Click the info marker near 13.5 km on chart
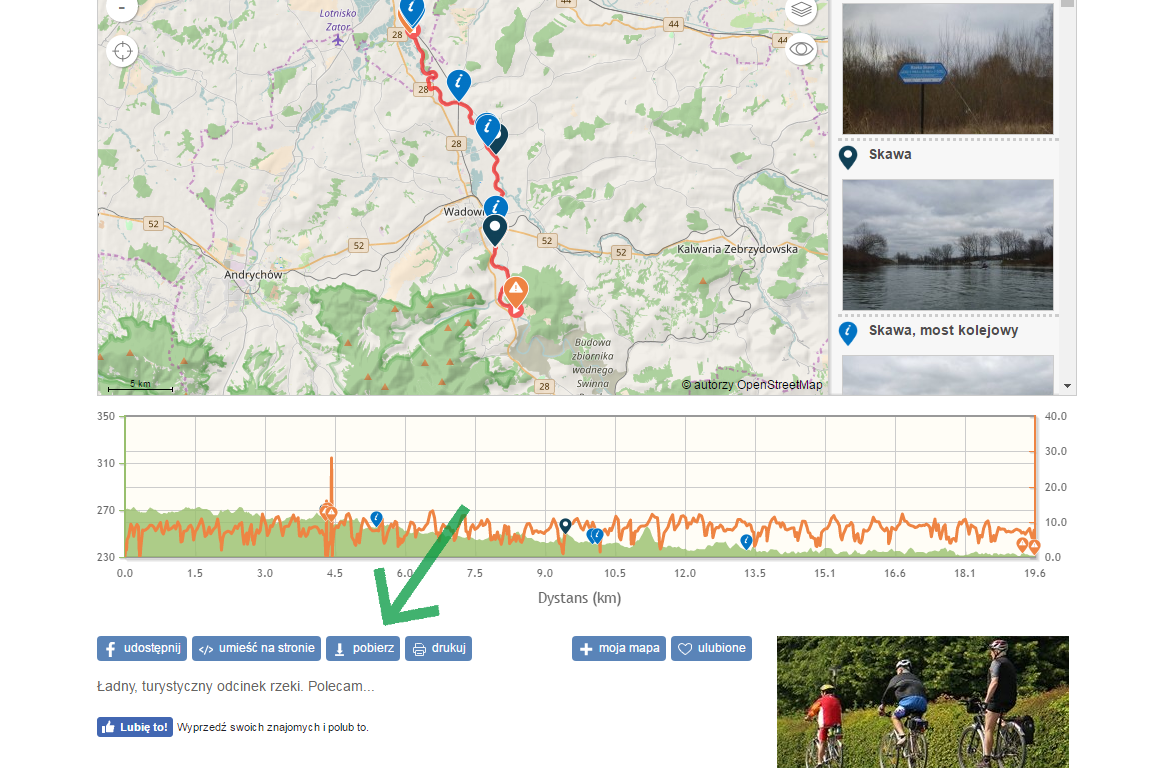Image resolution: width=1170 pixels, height=768 pixels. pyautogui.click(x=746, y=542)
